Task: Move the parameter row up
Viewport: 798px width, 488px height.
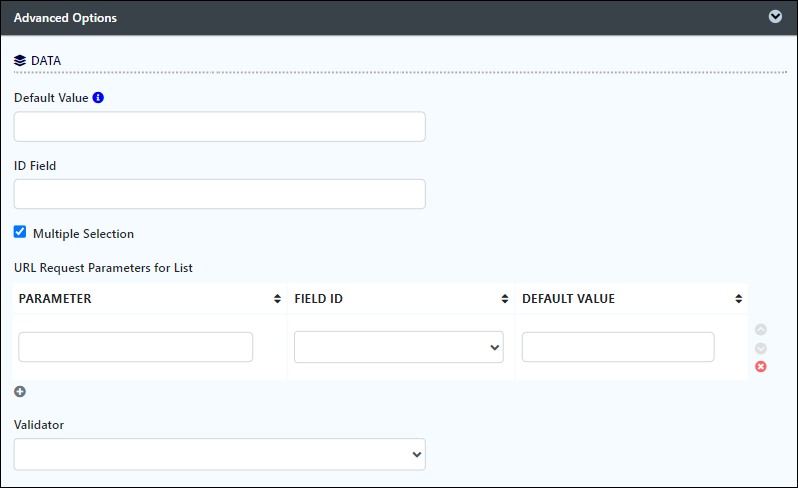Action: (761, 329)
